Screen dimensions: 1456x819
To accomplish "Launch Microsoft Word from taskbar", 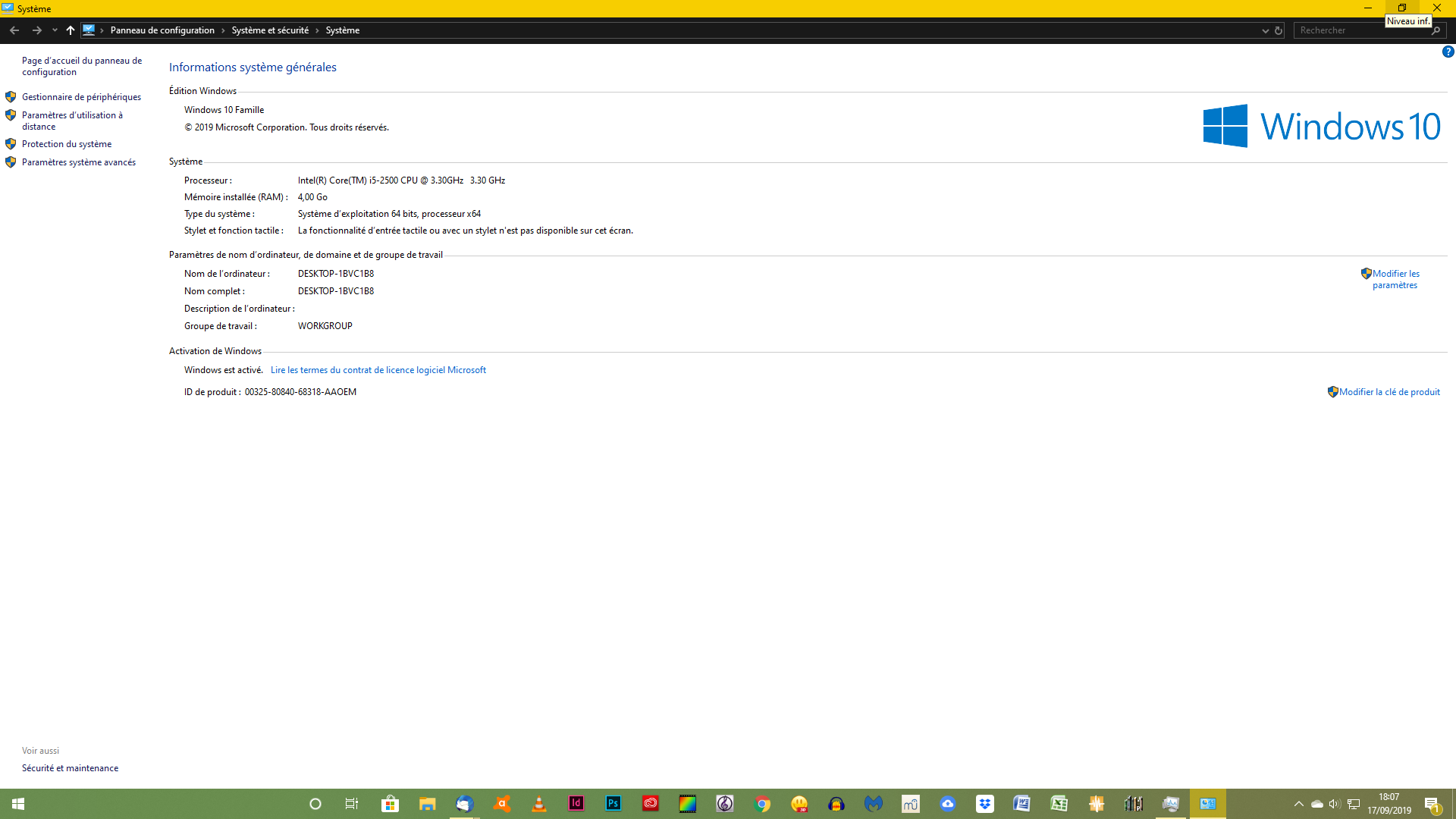I will tap(1021, 804).
